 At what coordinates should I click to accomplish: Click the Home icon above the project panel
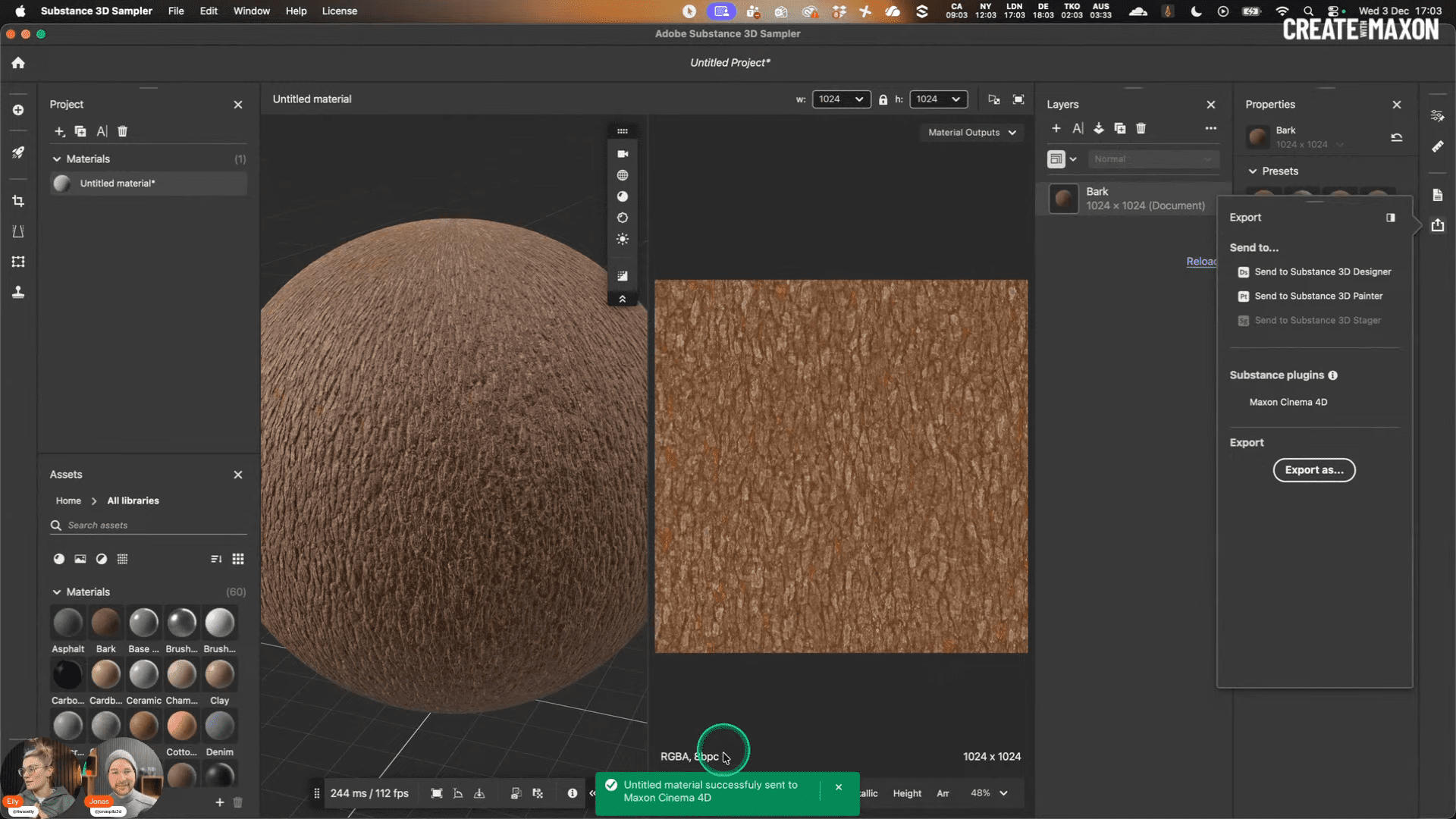pyautogui.click(x=17, y=63)
